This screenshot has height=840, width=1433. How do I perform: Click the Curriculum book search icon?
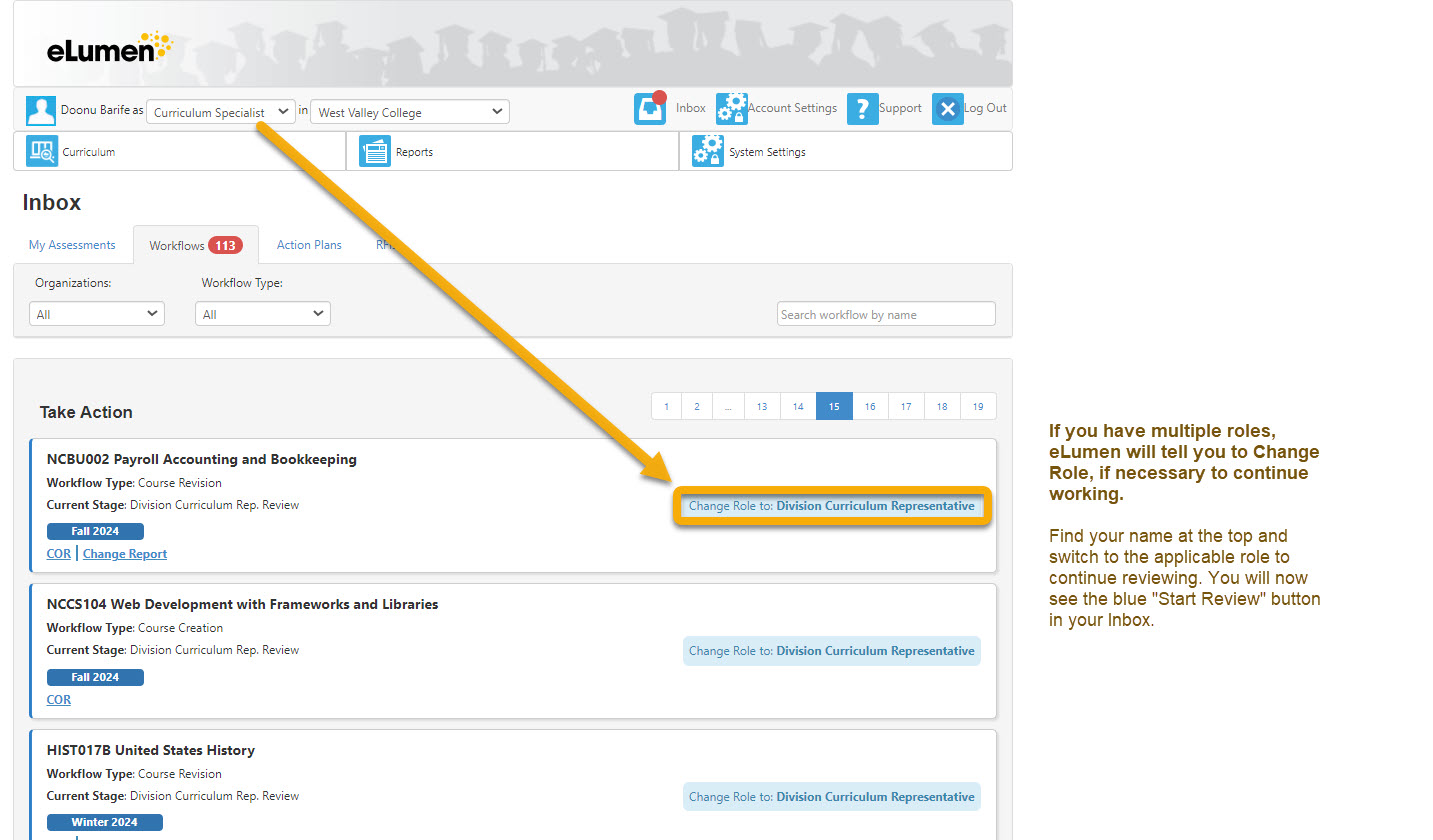point(42,152)
